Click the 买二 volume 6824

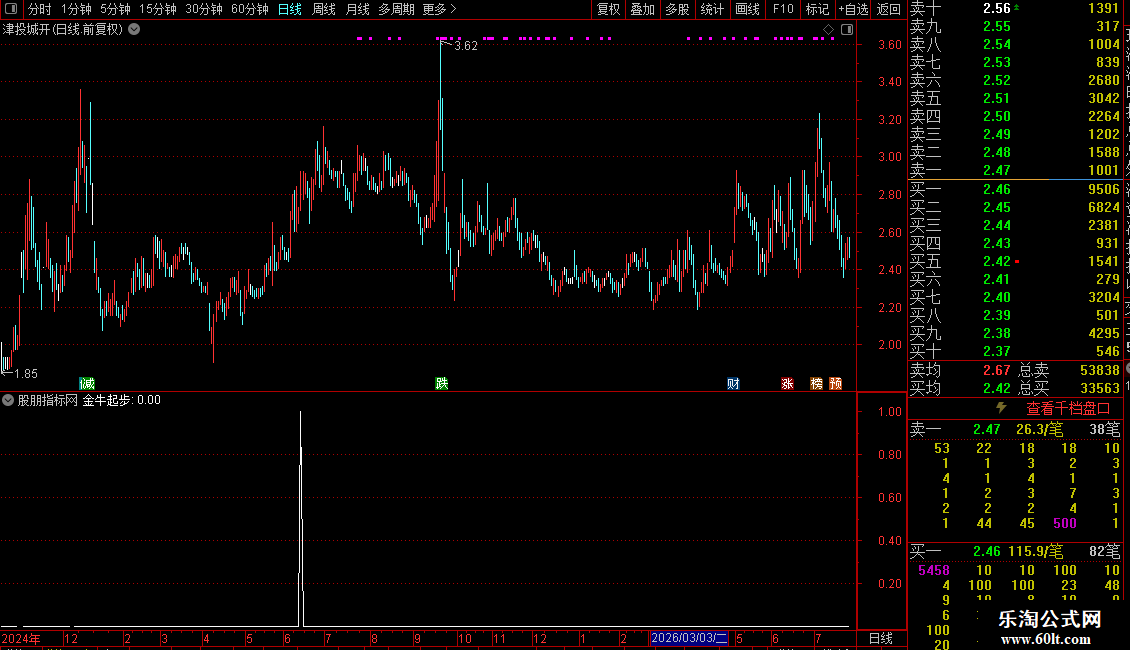tap(1104, 207)
